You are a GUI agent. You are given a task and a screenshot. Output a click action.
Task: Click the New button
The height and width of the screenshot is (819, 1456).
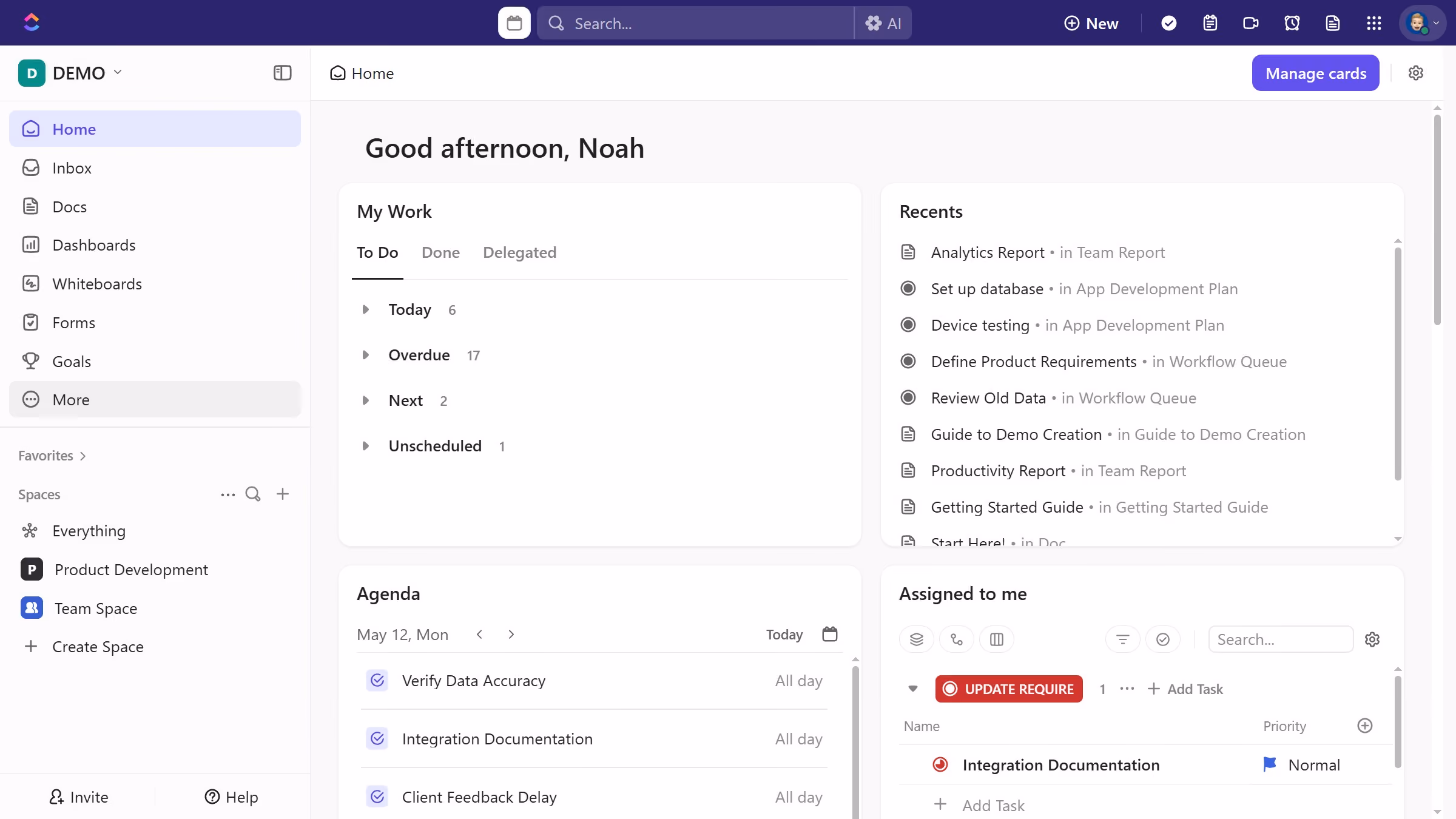(1091, 23)
